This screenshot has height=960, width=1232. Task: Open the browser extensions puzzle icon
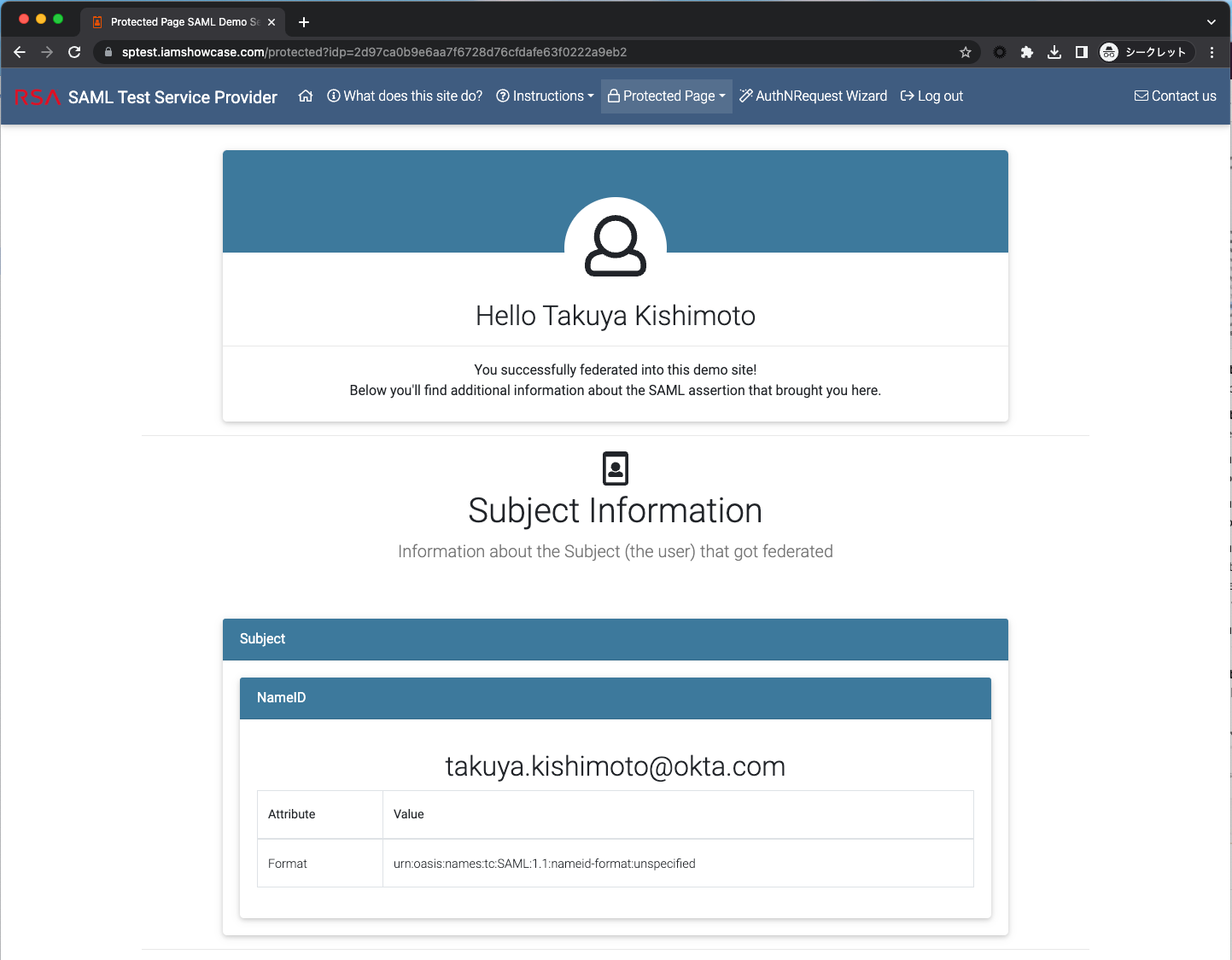click(1027, 52)
